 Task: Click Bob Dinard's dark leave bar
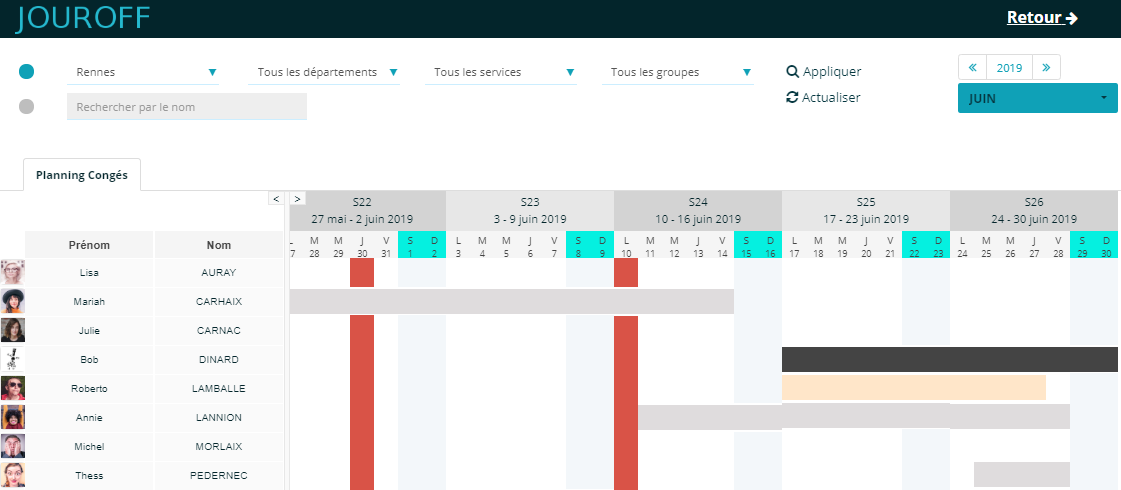949,360
